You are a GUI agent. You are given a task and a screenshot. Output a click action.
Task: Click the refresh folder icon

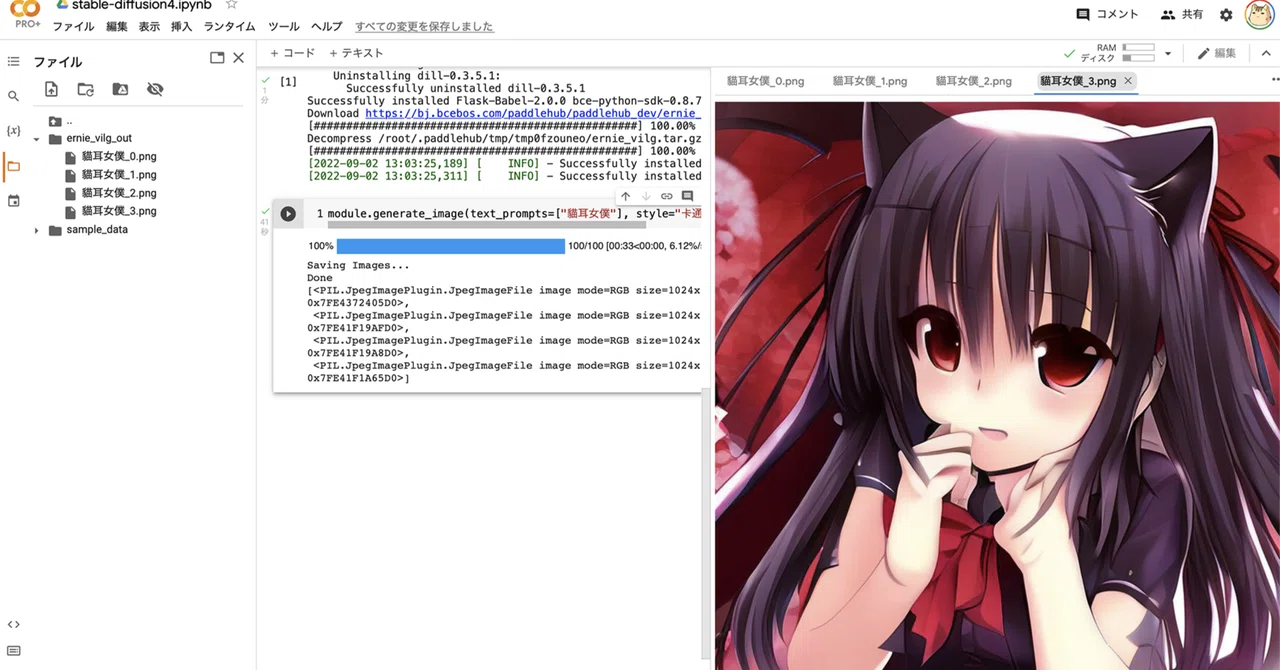[86, 89]
